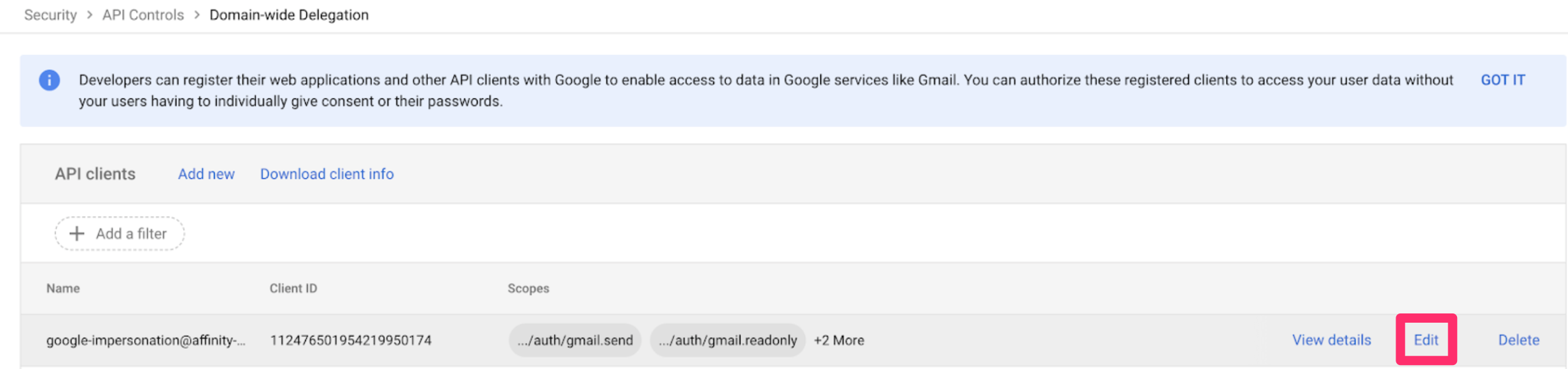Delete the google-impersonation API client
Viewport: 1568px width, 369px height.
[1518, 340]
